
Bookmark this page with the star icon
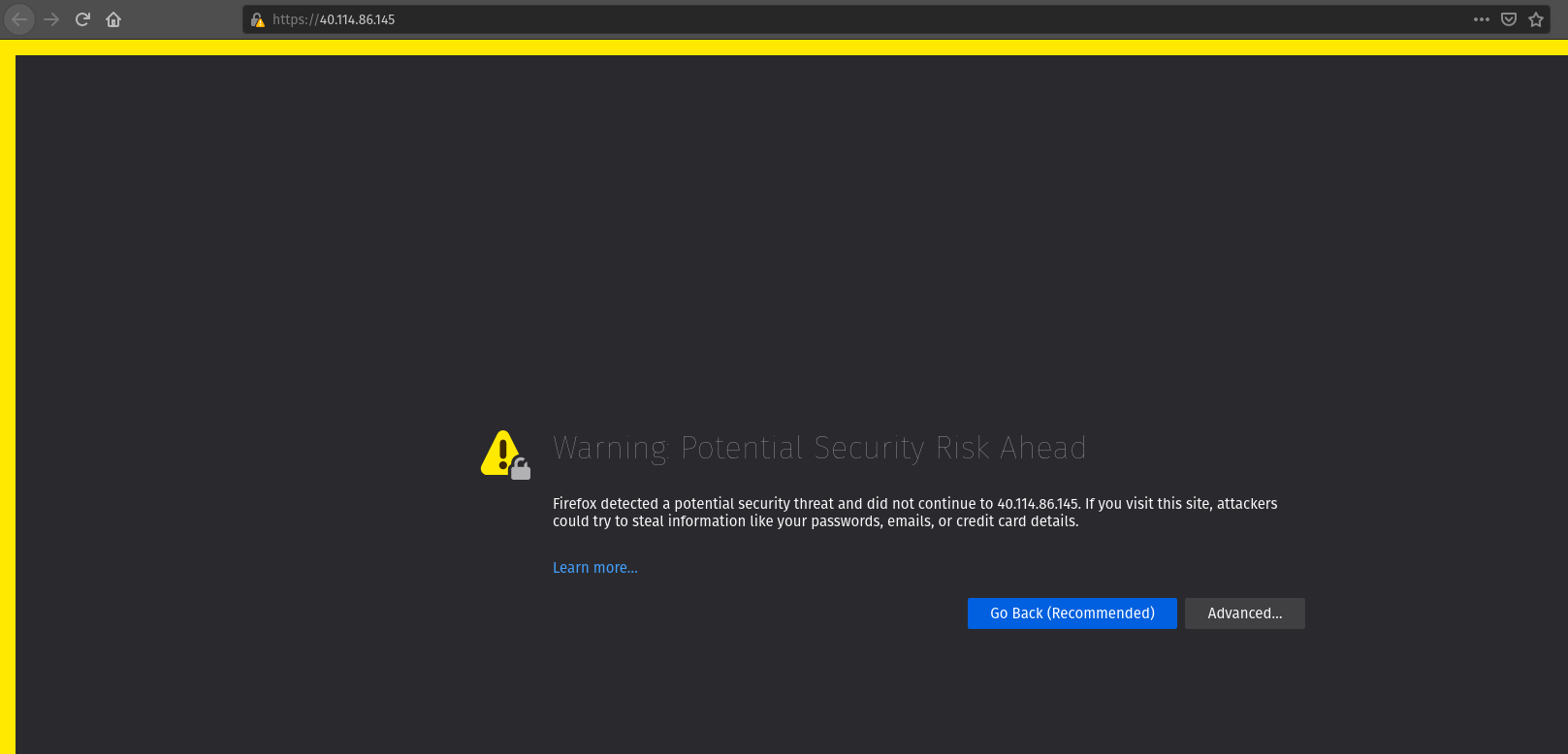point(1536,19)
